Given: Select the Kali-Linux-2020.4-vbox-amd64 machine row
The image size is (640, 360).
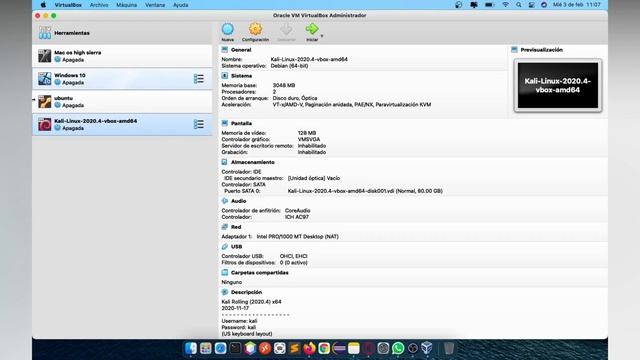Looking at the screenshot, I should (122, 124).
